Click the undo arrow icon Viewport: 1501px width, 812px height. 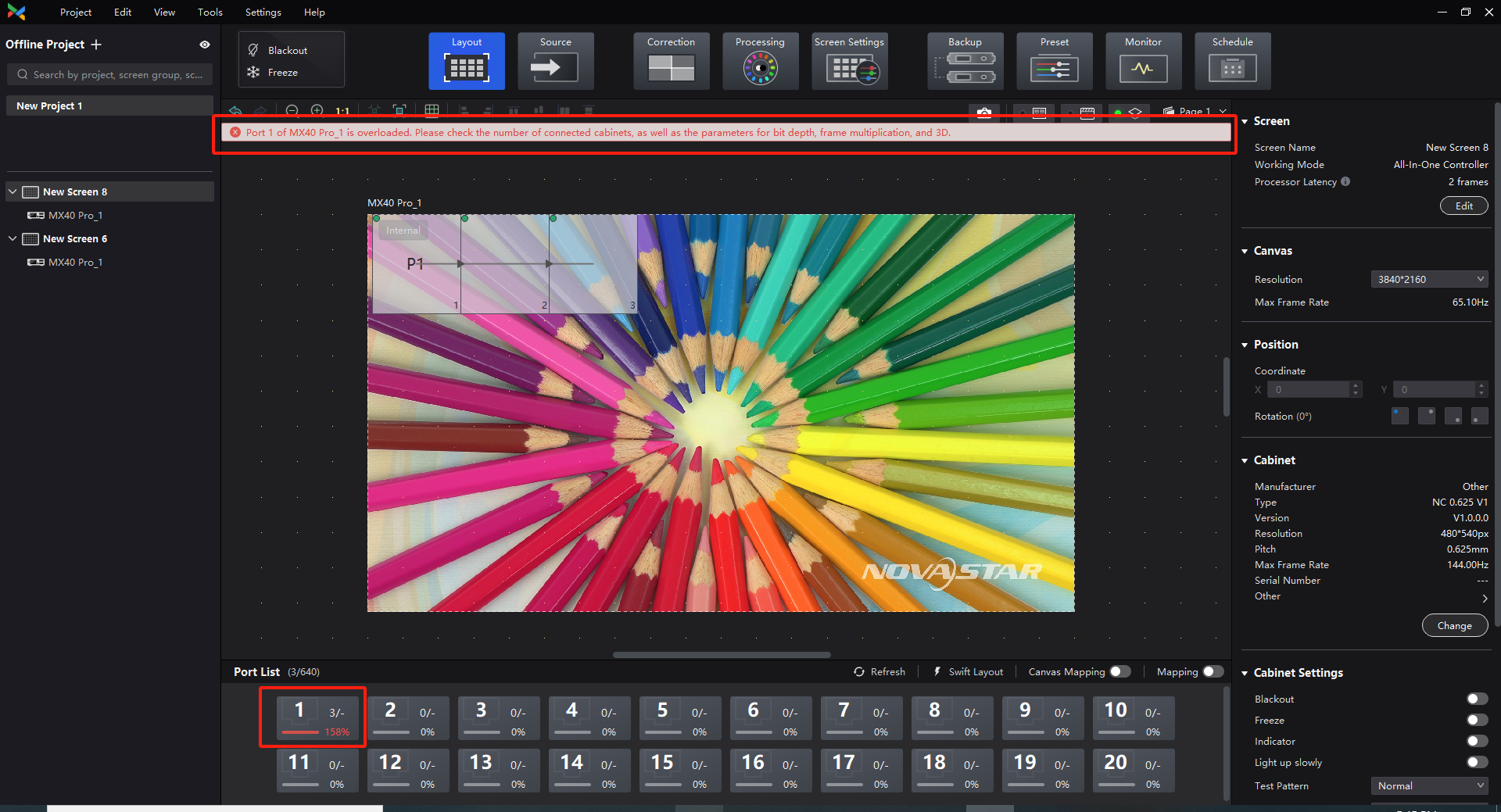235,111
